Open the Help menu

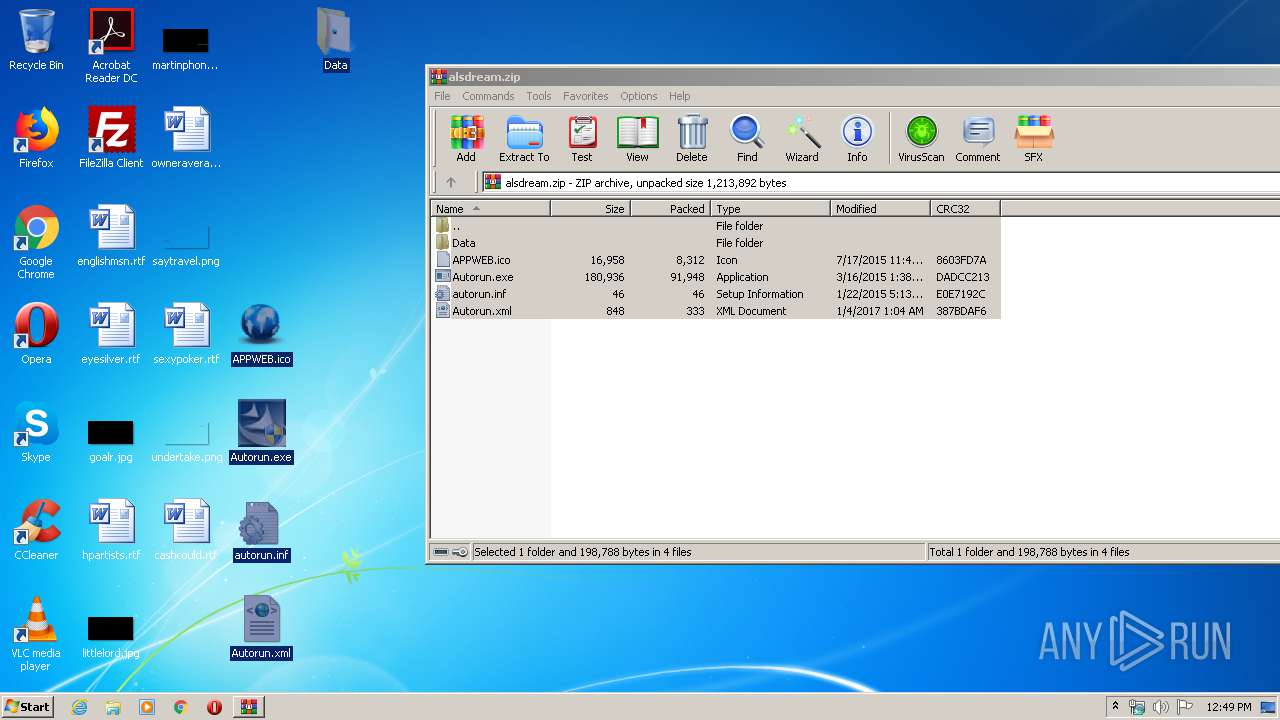[x=680, y=96]
